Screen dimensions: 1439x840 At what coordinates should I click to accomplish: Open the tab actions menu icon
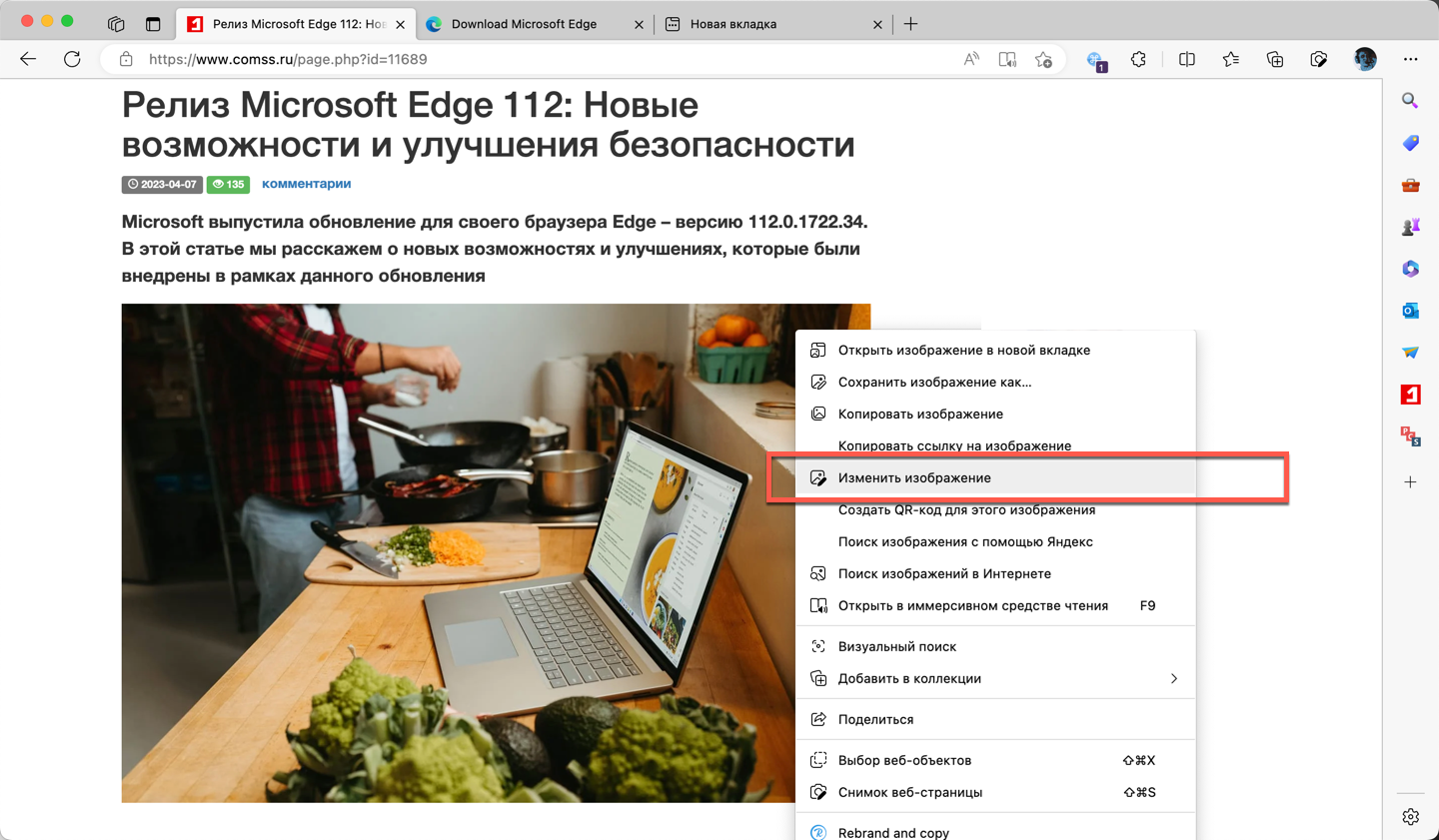pyautogui.click(x=153, y=24)
